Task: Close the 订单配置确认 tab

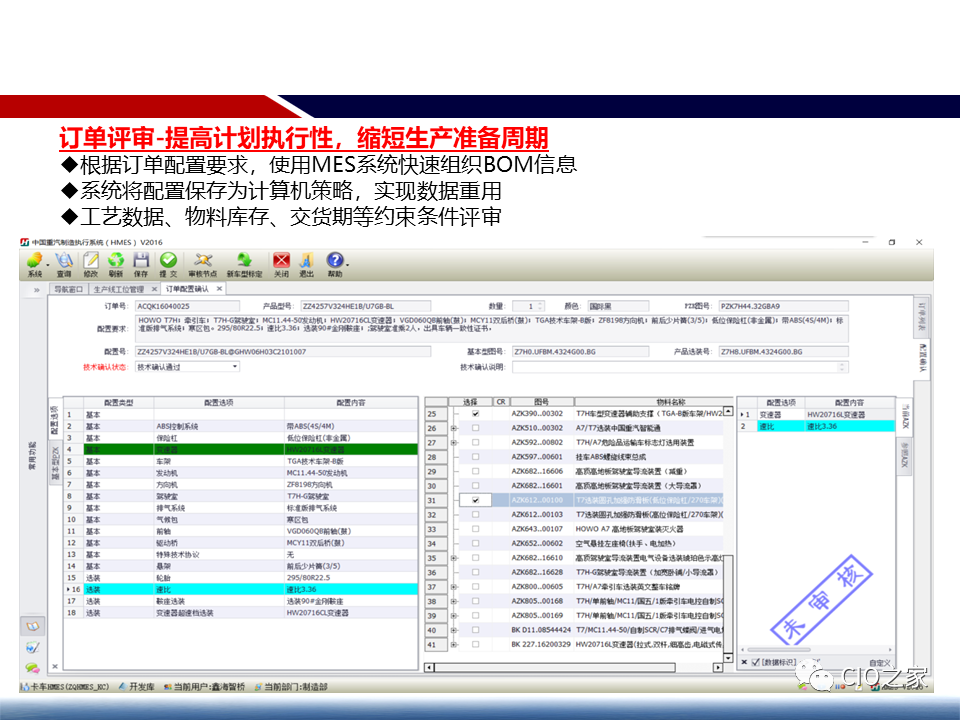Action: 219,288
